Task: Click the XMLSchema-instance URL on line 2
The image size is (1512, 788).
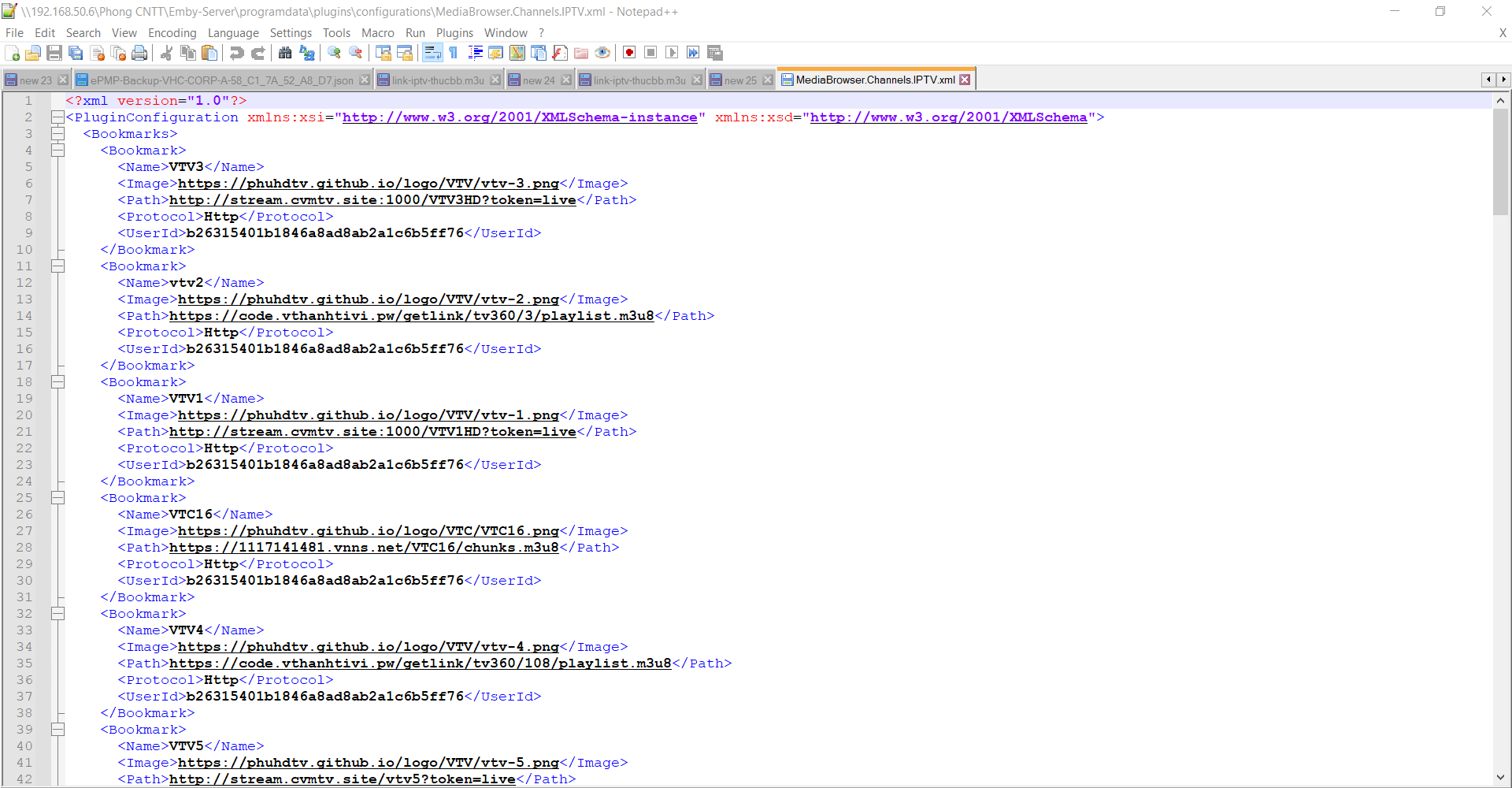Action: (x=520, y=117)
